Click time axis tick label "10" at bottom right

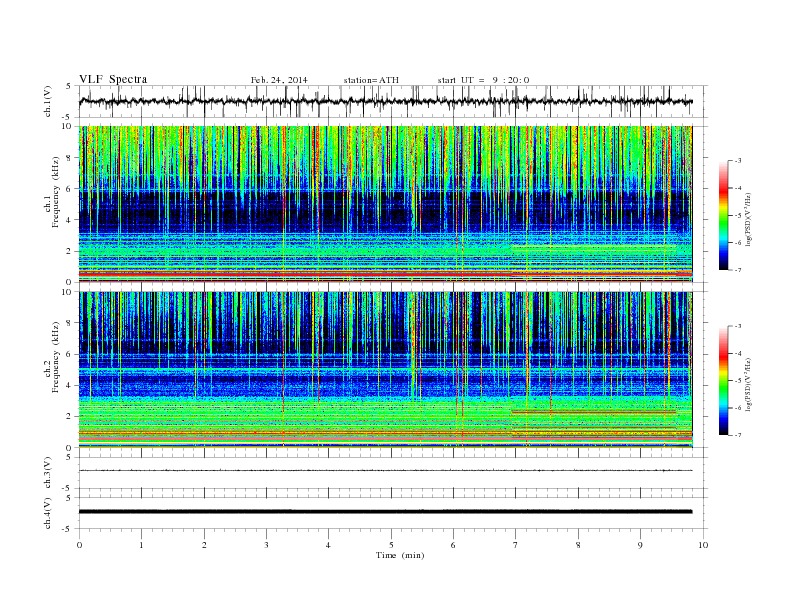[703, 545]
